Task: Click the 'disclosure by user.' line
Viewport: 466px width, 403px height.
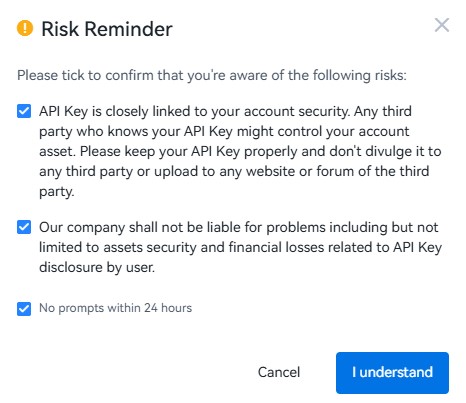Action: click(97, 267)
